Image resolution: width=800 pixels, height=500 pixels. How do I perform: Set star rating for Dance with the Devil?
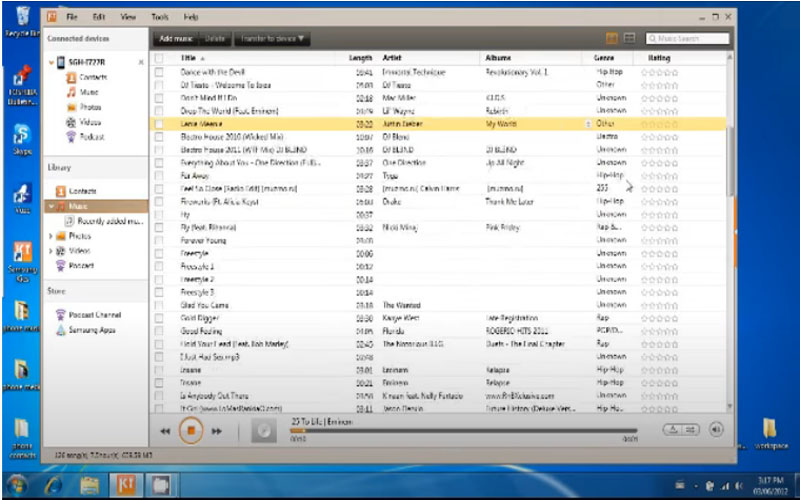click(x=660, y=72)
